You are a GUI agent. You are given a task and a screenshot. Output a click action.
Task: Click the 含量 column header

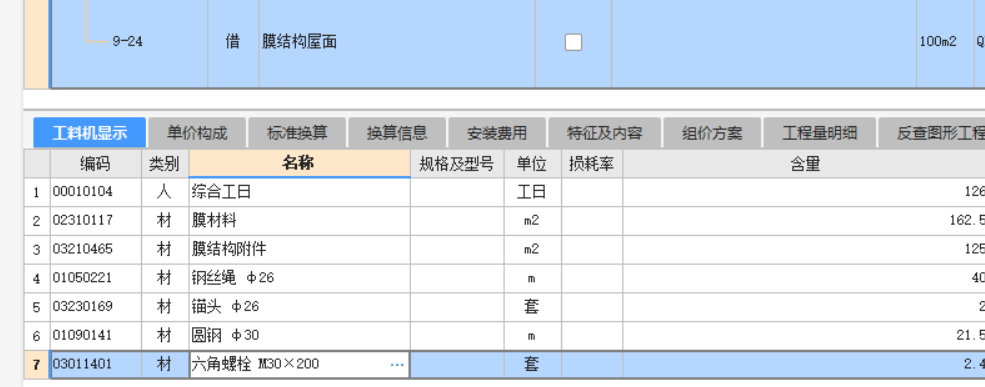coord(804,164)
